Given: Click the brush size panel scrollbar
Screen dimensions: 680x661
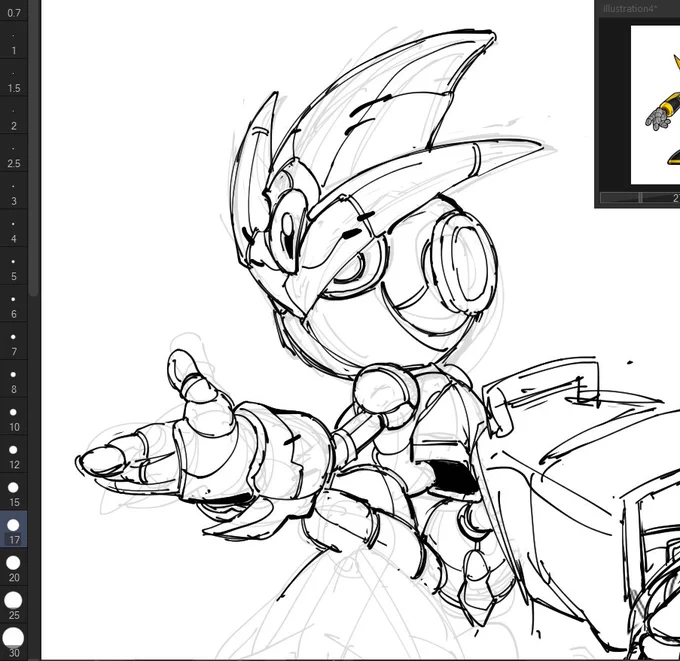Looking at the screenshot, I should (x=34, y=147).
